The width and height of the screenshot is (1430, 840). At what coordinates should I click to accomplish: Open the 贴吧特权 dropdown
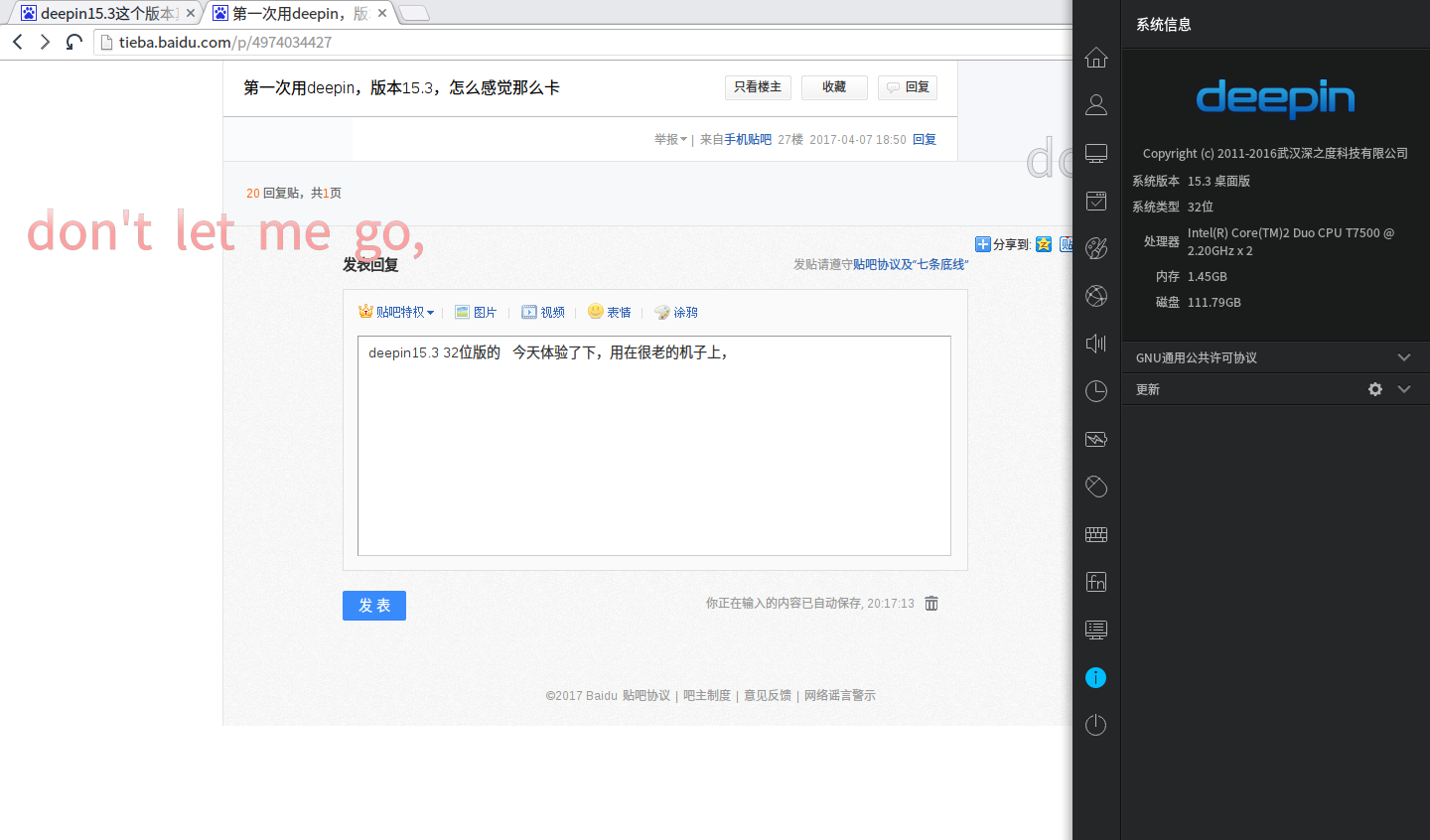point(396,312)
